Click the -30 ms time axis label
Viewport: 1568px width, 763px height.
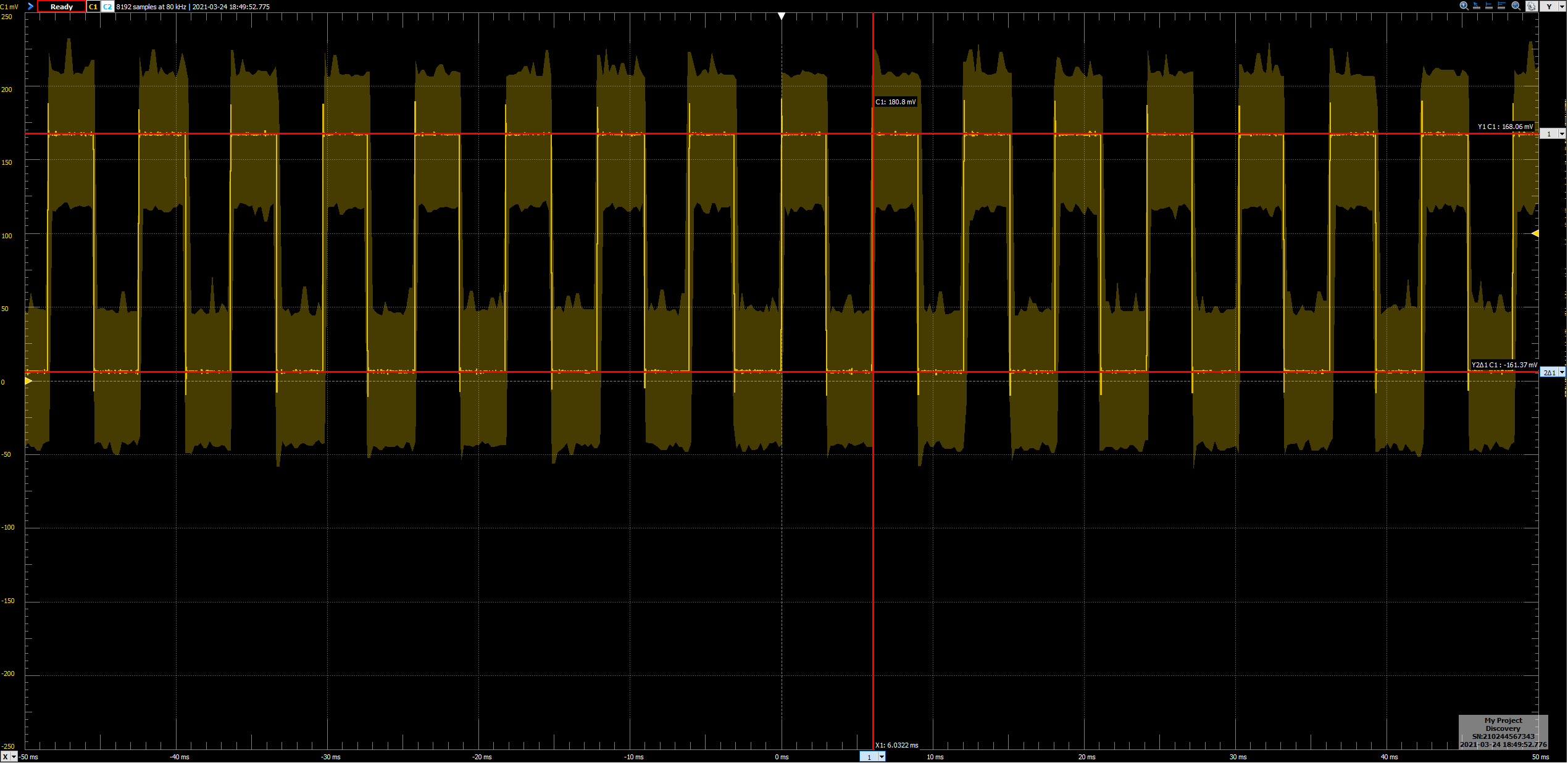pos(331,757)
